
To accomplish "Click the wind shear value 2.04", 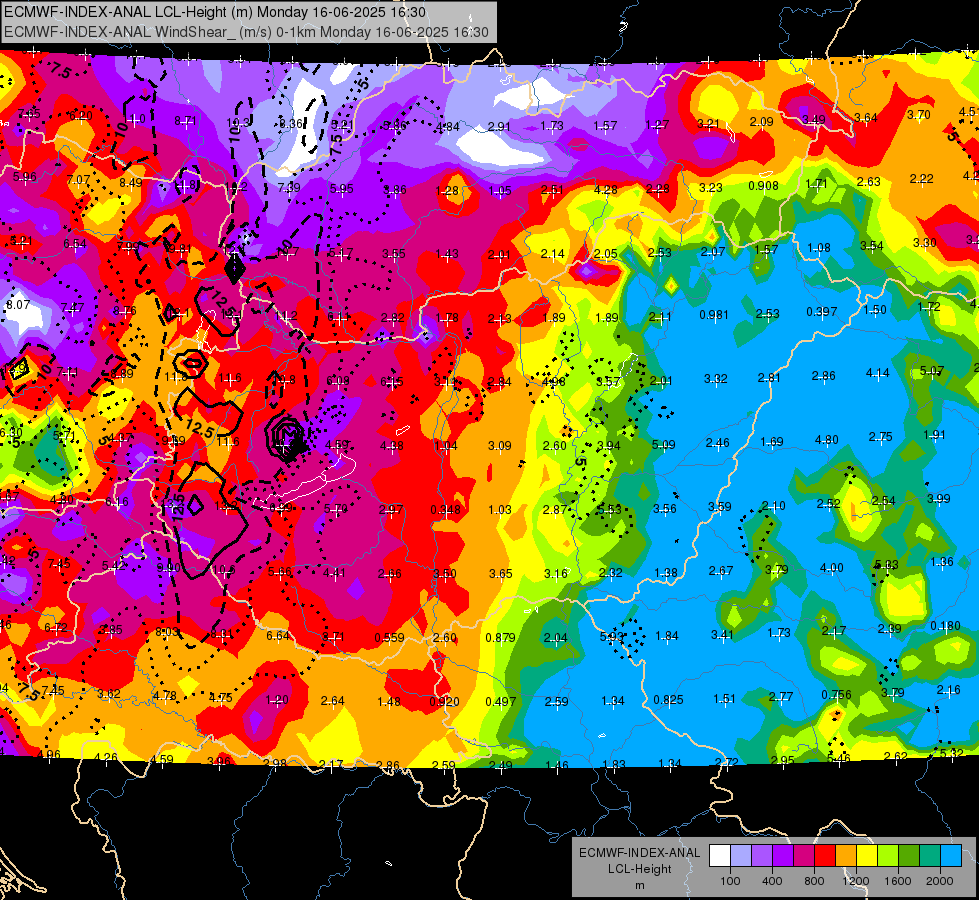I will tap(556, 638).
